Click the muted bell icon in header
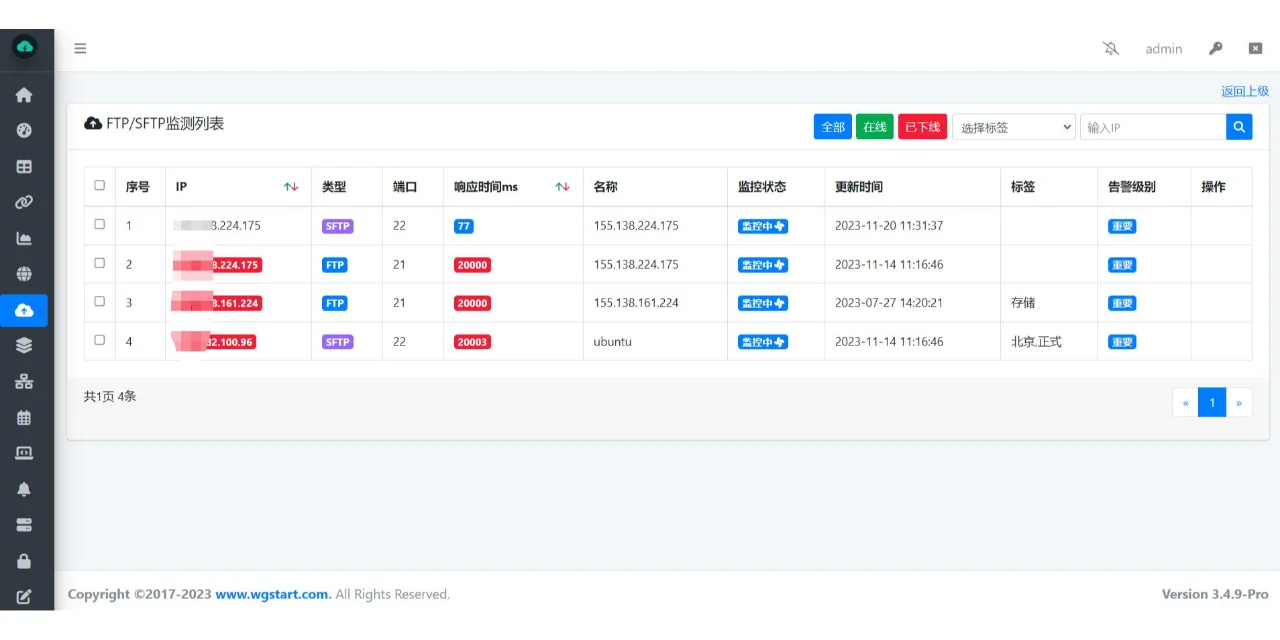This screenshot has width=1280, height=640. pos(1111,48)
